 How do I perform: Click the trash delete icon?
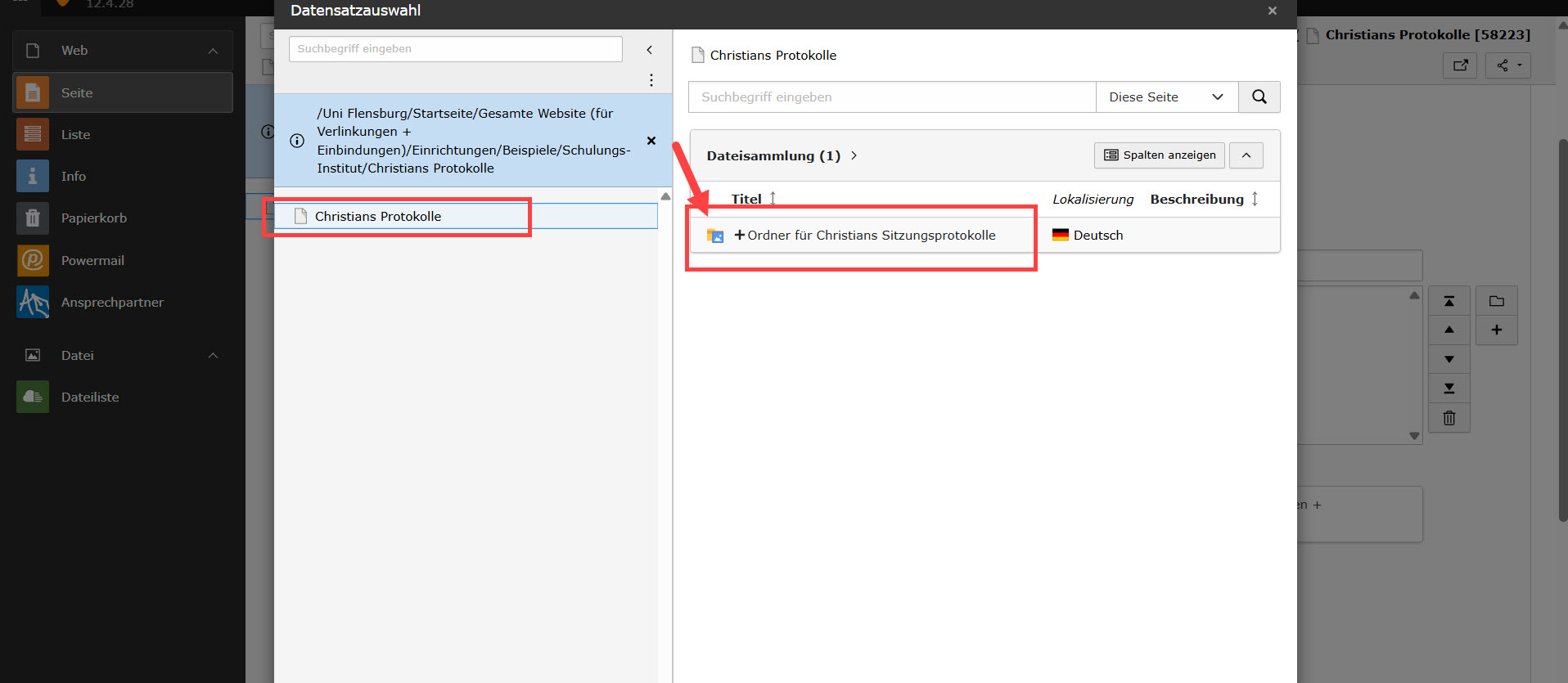(x=1449, y=418)
